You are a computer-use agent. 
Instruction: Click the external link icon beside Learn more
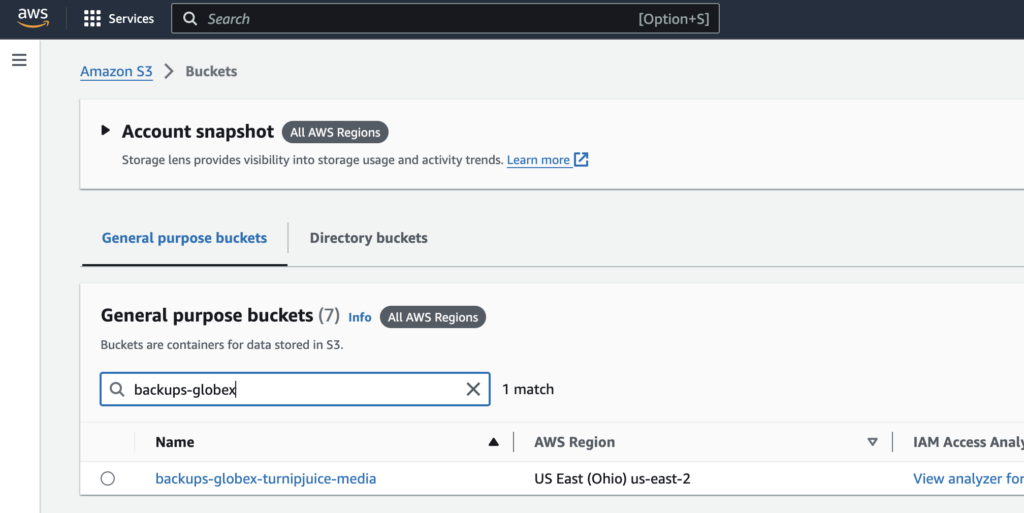click(x=581, y=160)
